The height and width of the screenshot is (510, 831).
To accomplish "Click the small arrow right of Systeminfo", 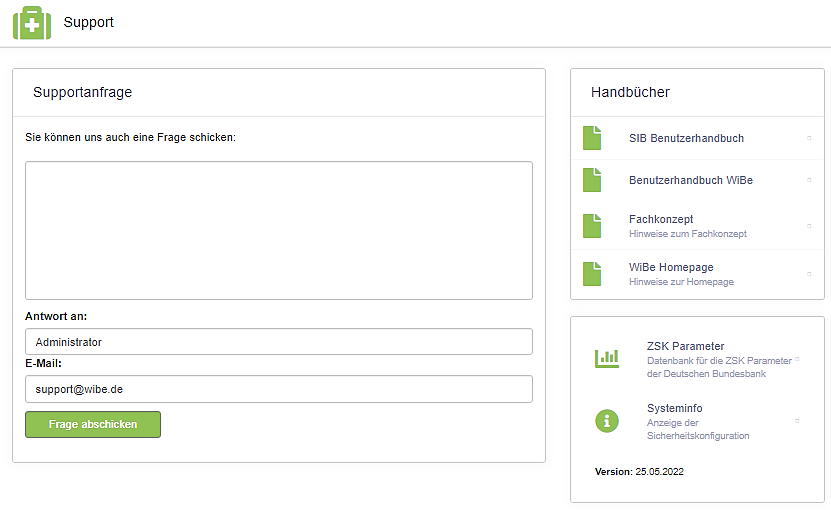I will coord(797,421).
